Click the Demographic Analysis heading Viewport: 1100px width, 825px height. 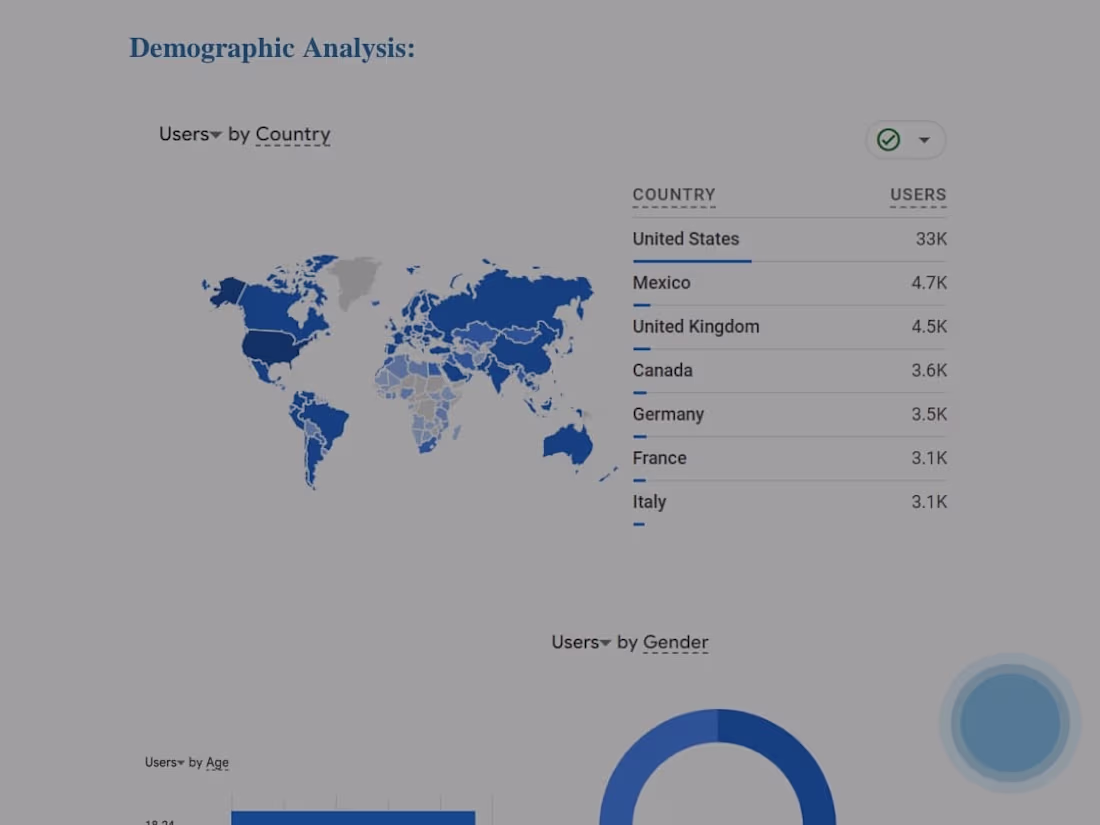tap(272, 48)
